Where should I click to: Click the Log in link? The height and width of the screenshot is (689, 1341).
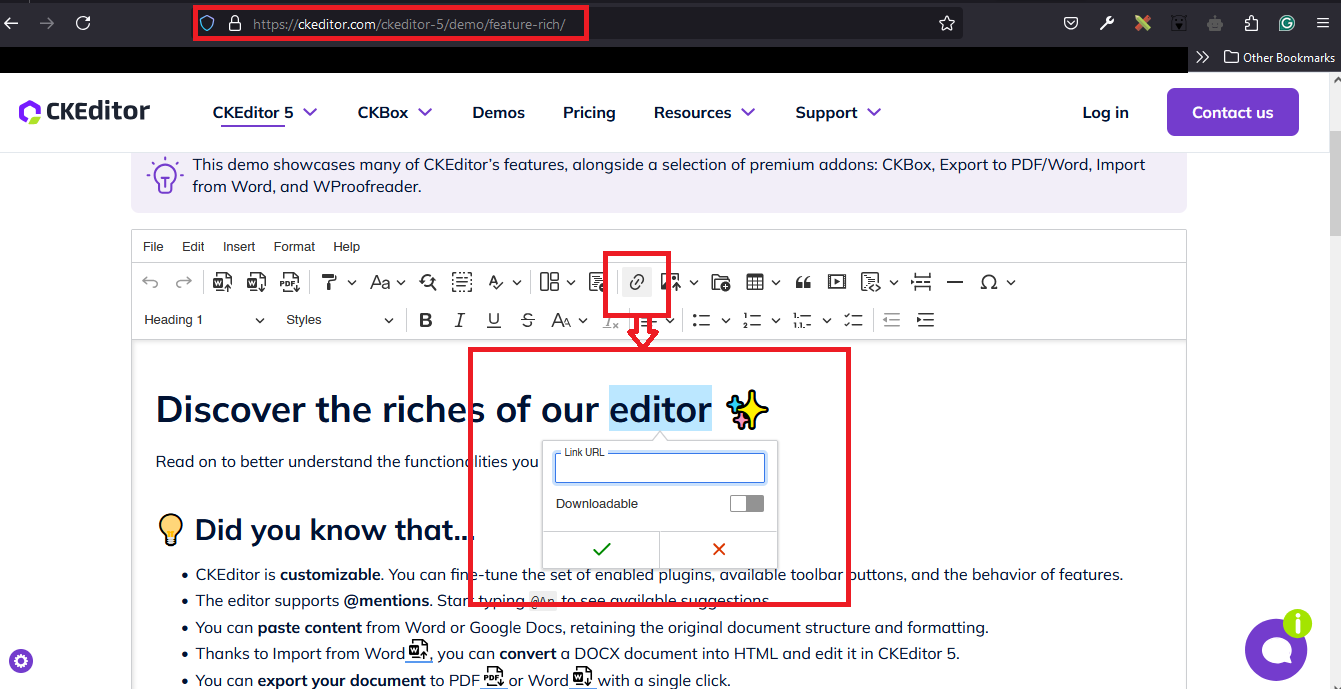1105,112
